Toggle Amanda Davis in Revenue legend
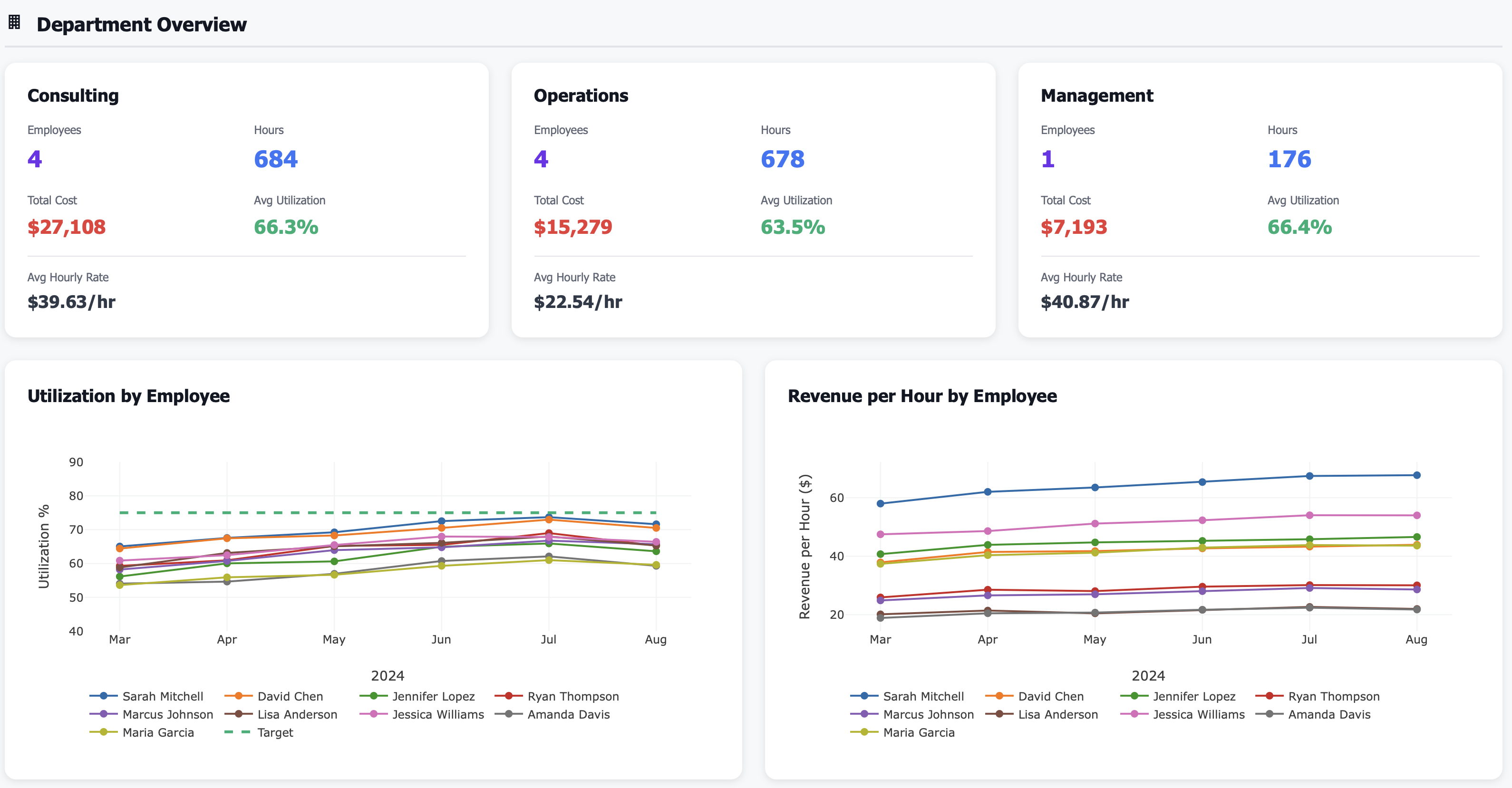Screen dimensions: 1512x788 [x=1328, y=714]
